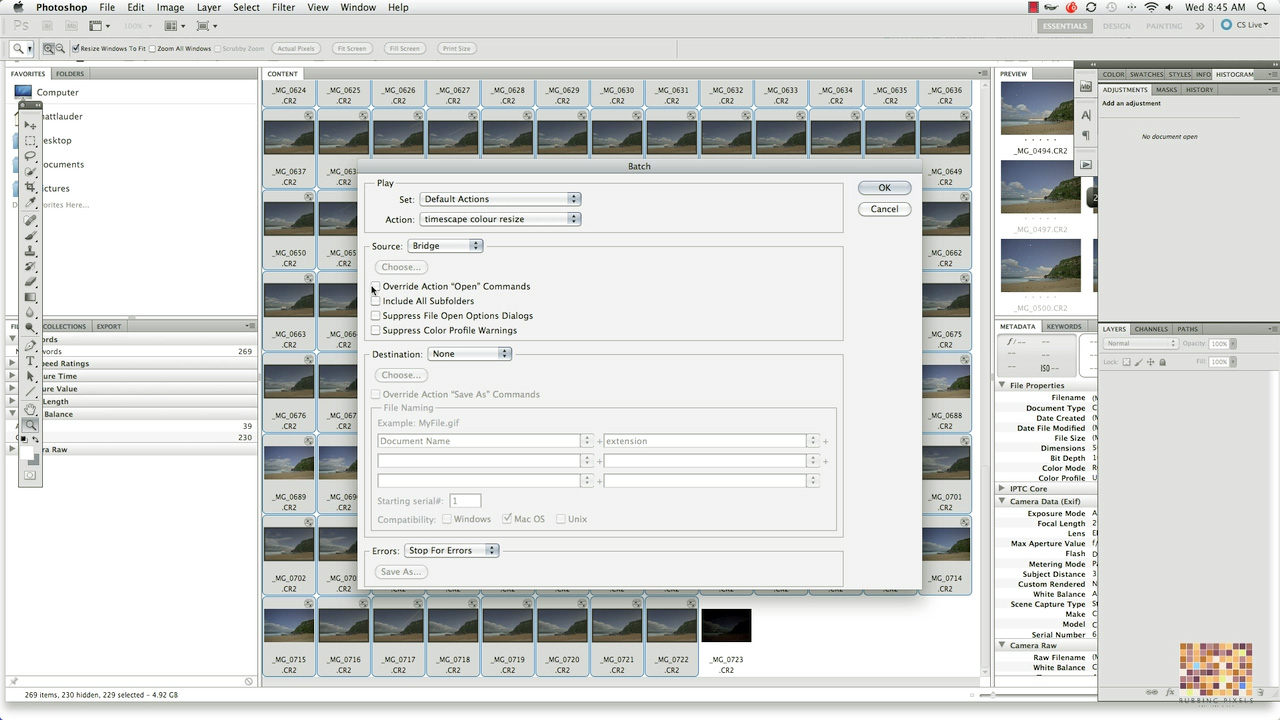
Task: Open the Window menu
Action: 358,7
